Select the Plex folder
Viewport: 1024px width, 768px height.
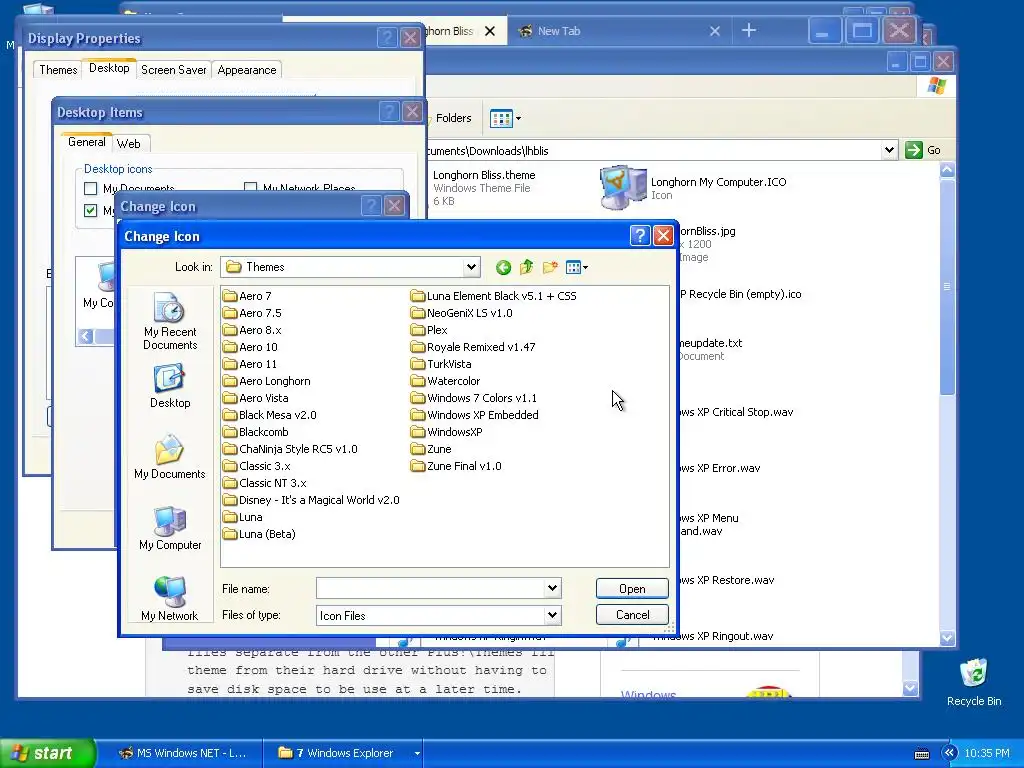click(429, 330)
